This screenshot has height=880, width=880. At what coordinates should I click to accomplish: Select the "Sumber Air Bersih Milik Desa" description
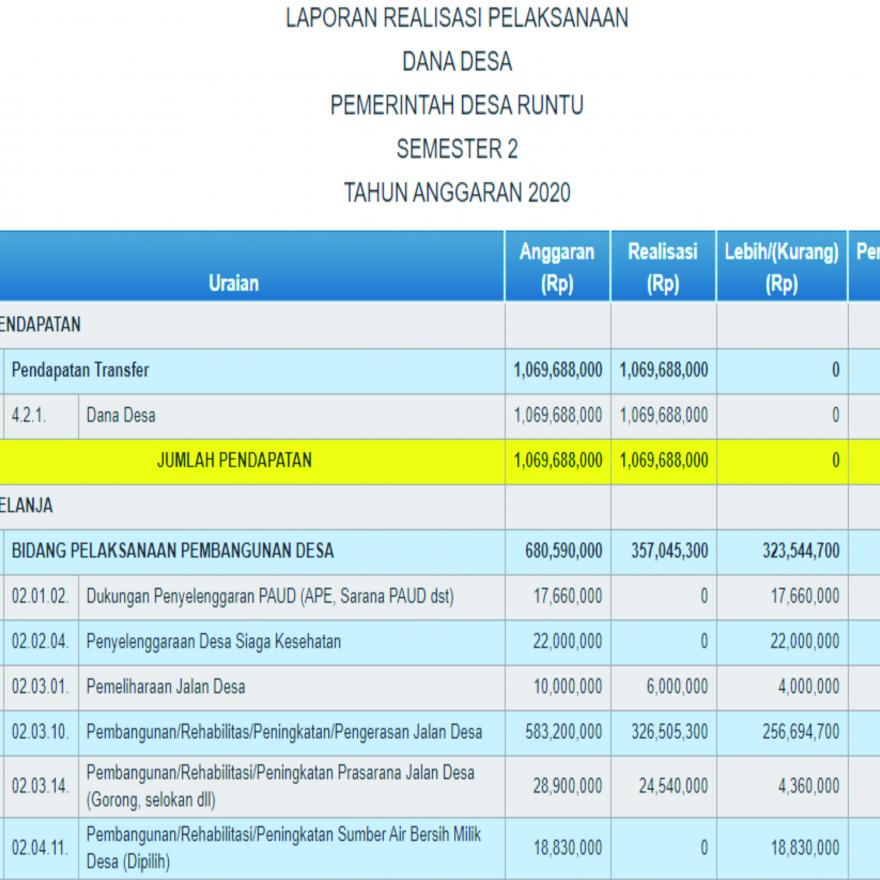[283, 848]
